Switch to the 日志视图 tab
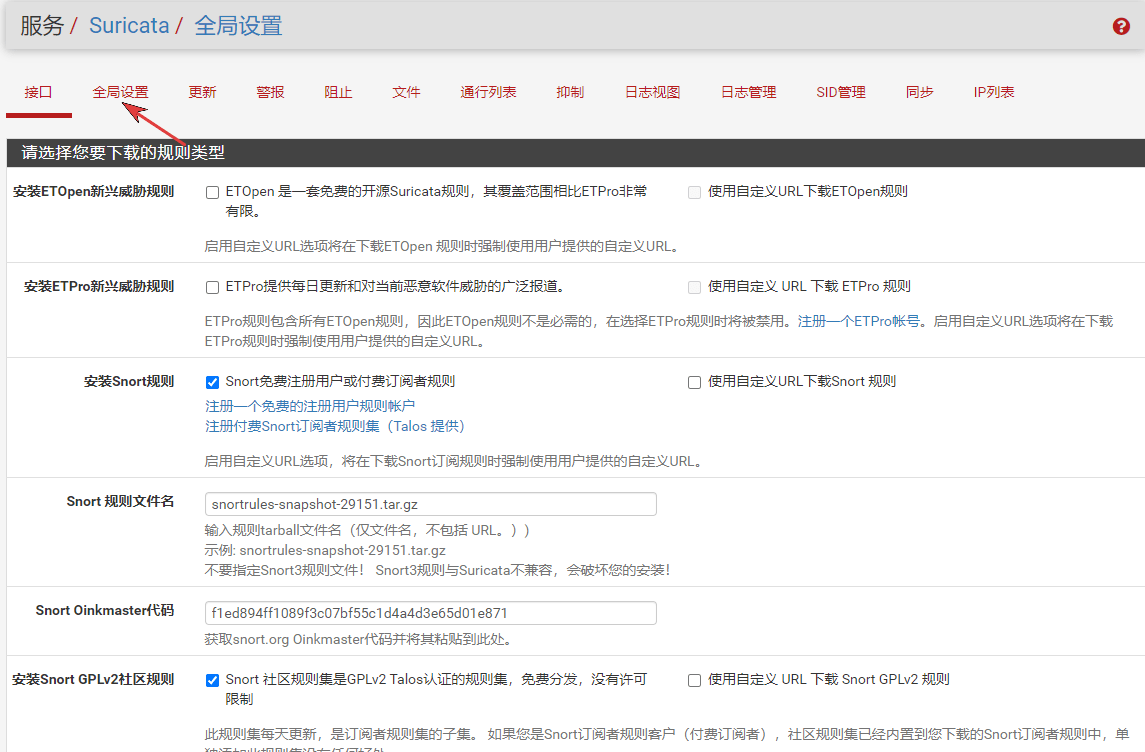Screen dimensions: 1145x752 652,92
